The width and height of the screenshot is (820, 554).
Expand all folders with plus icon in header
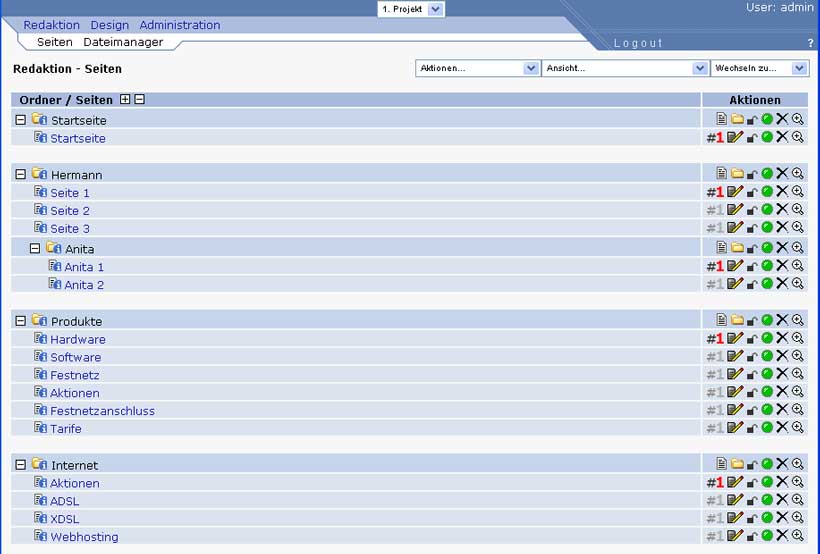[125, 99]
